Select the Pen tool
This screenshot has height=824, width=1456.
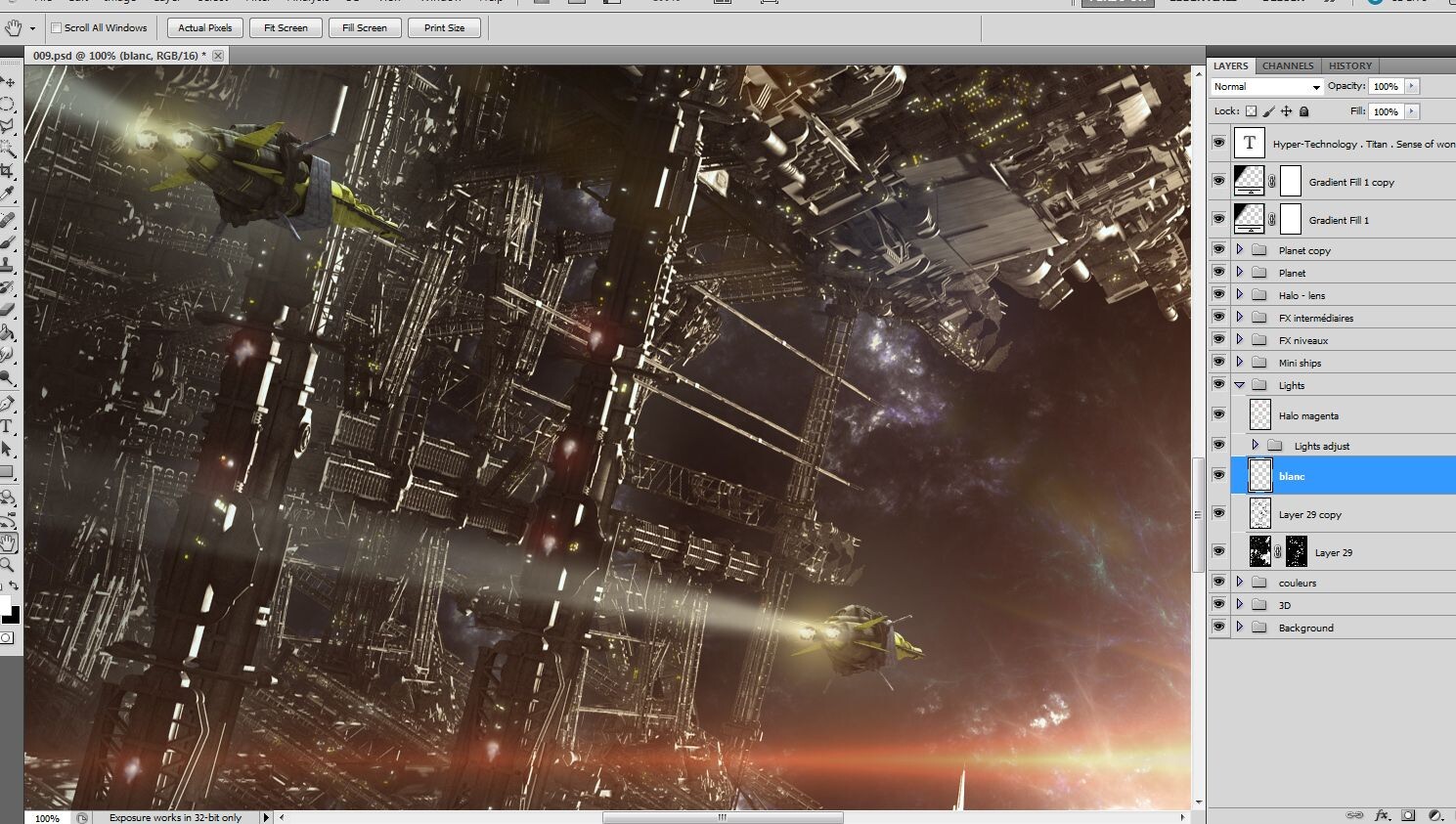click(x=8, y=404)
